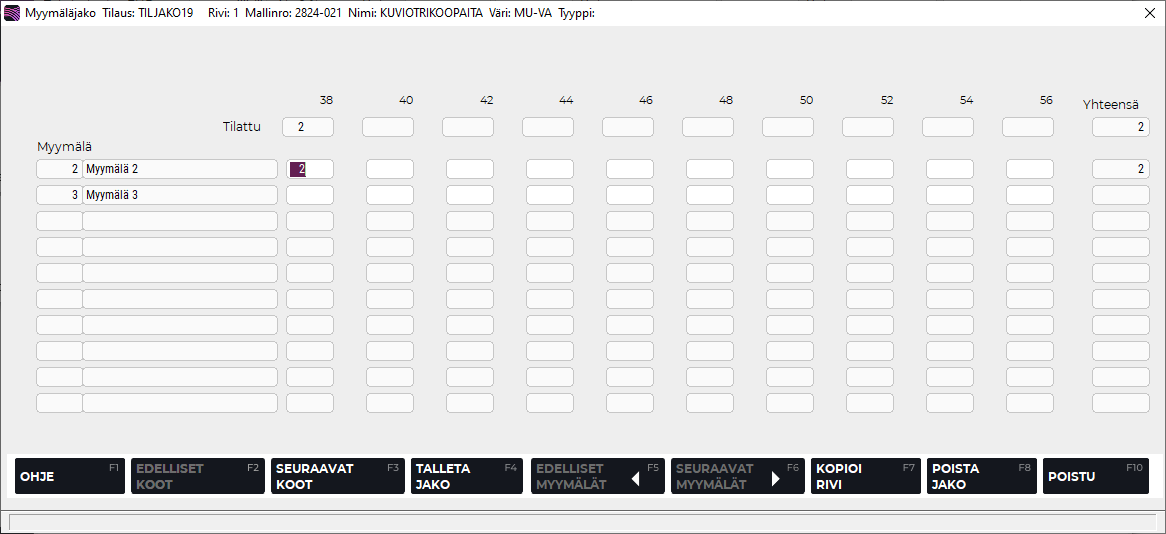
Task: Delete allocation with POISTA JAKO button
Action: [981, 476]
